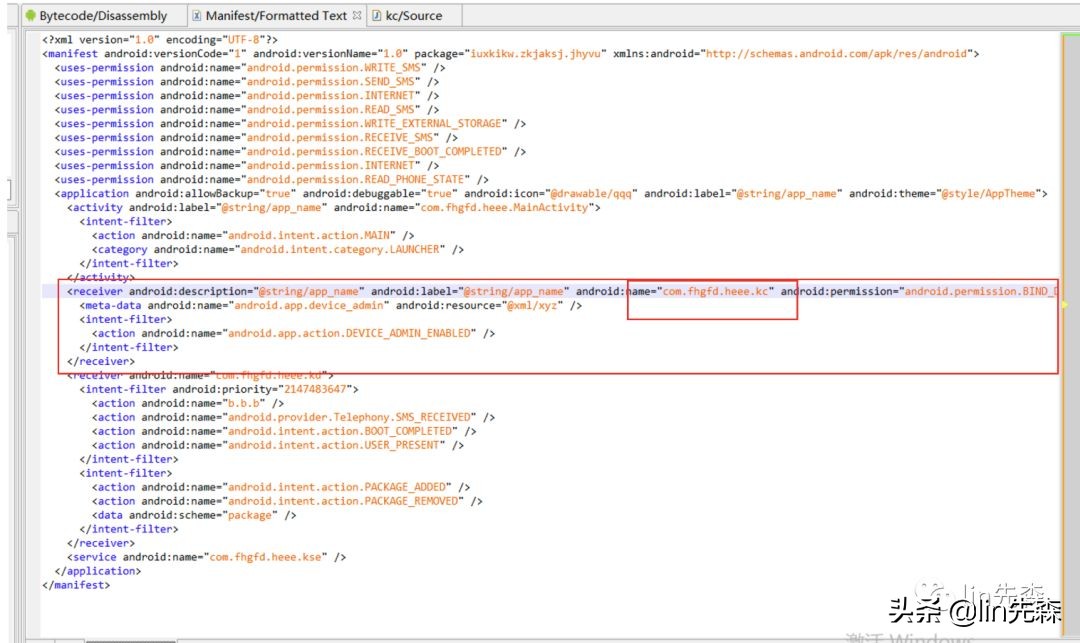
Task: Click the Java file icon on kc/Source tab
Action: coord(376,16)
